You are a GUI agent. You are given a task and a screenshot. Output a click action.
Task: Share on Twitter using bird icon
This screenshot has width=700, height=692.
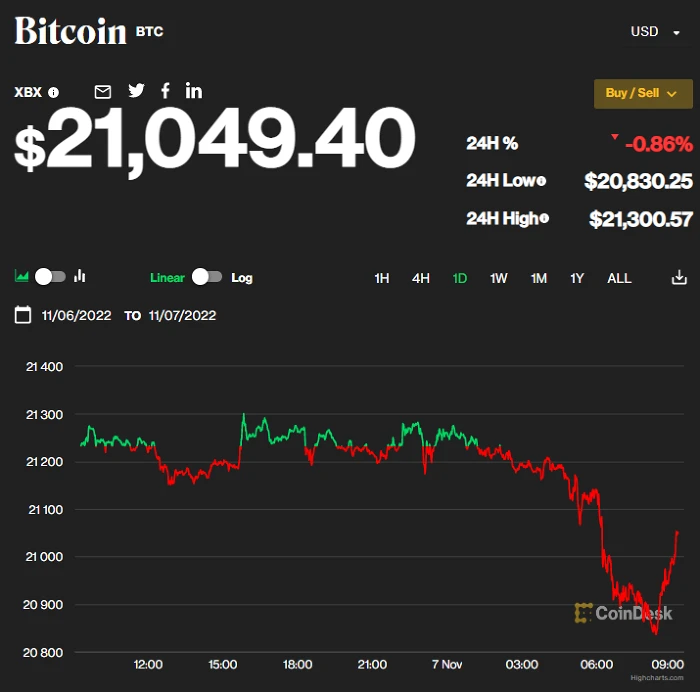coord(136,91)
